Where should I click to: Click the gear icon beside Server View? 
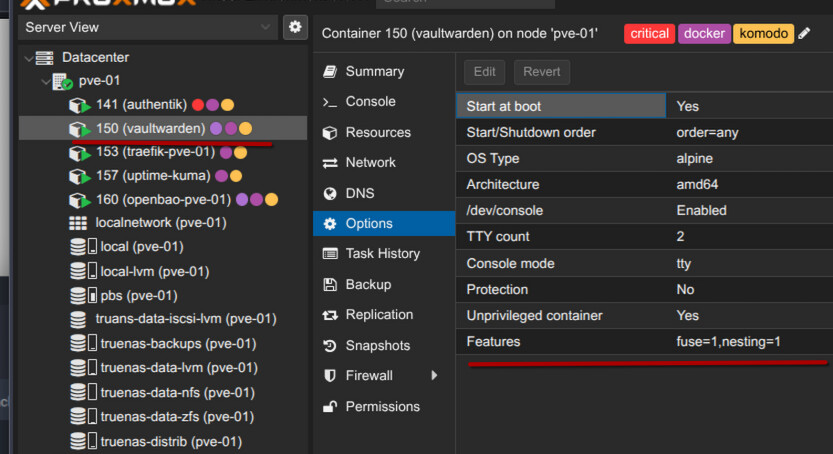(x=294, y=27)
